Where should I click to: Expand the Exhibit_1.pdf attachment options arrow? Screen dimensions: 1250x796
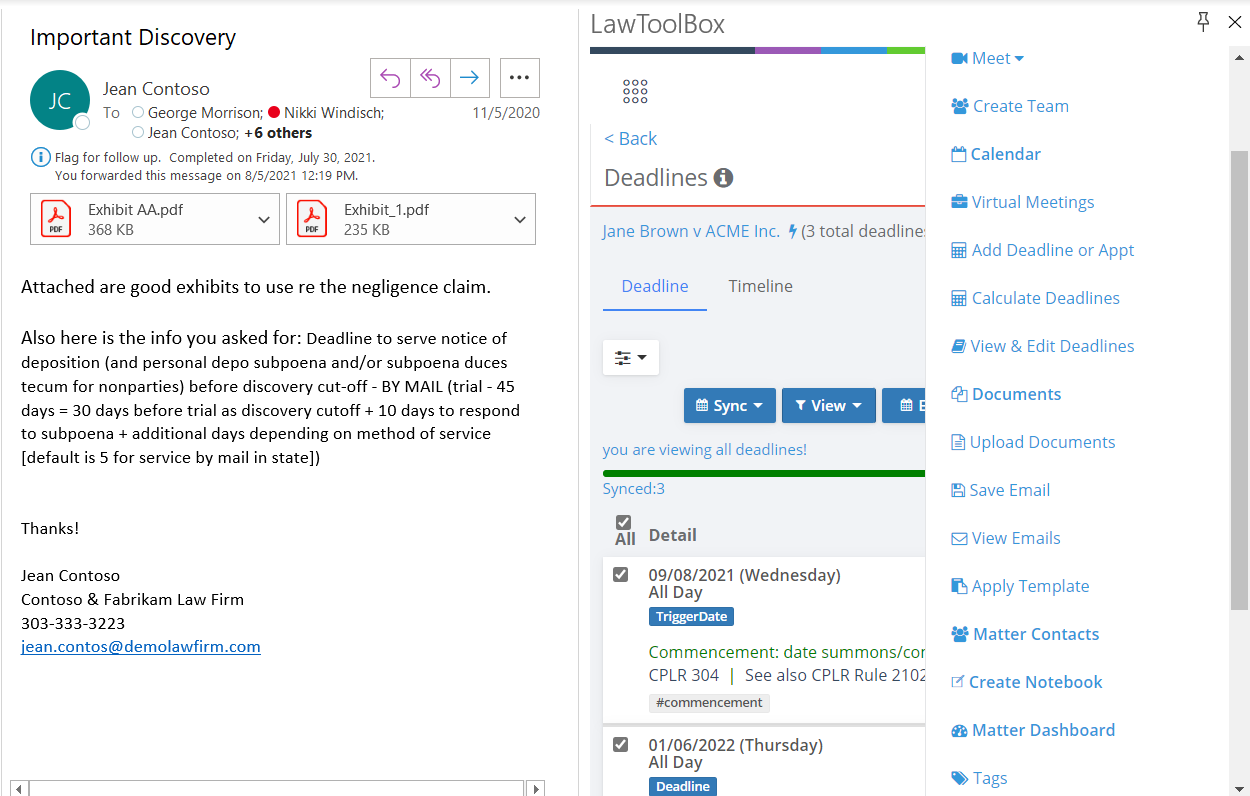click(x=520, y=219)
